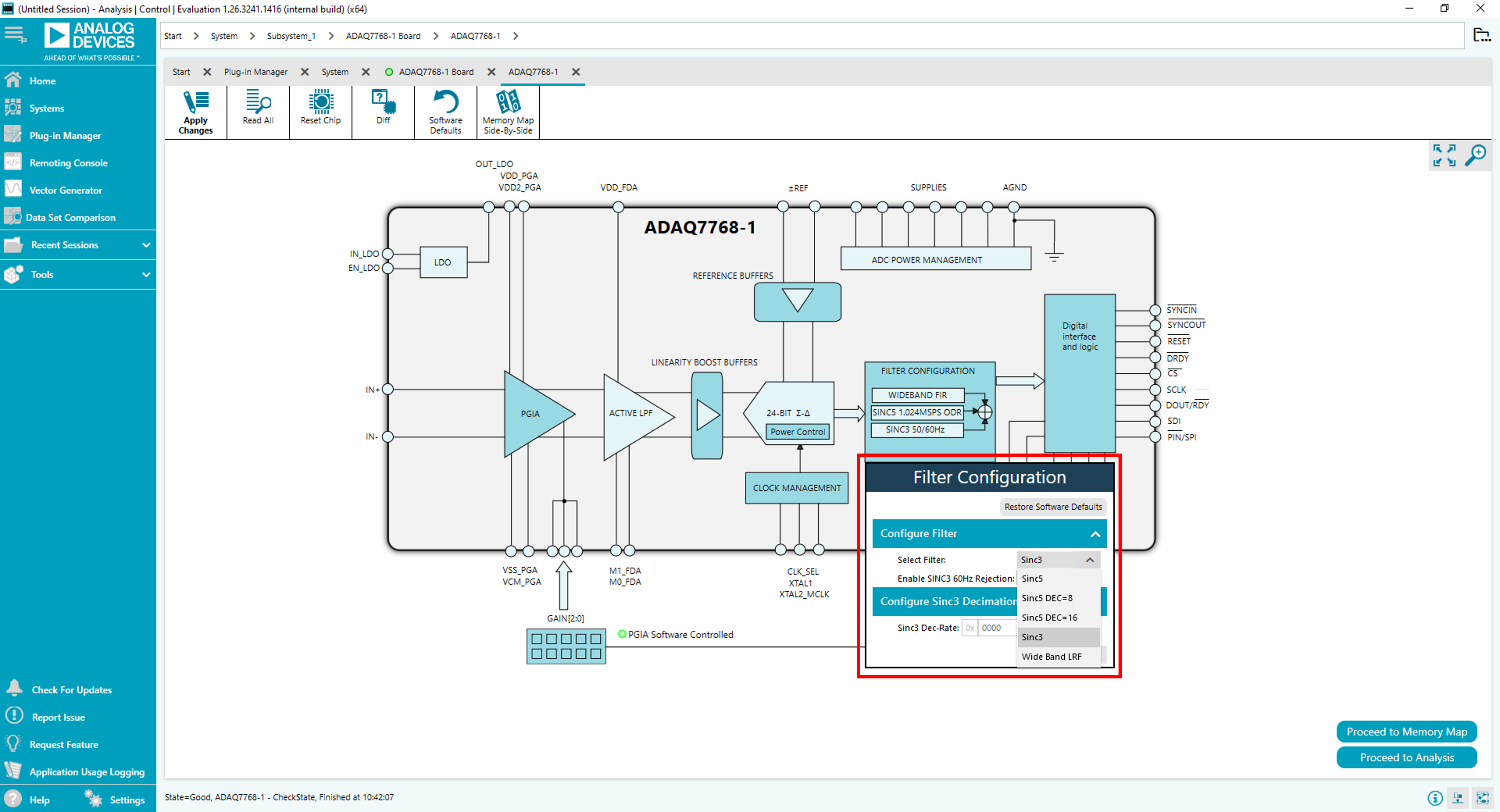1500x812 pixels.
Task: Open Memory Map Side-By-Side view
Action: [x=507, y=112]
